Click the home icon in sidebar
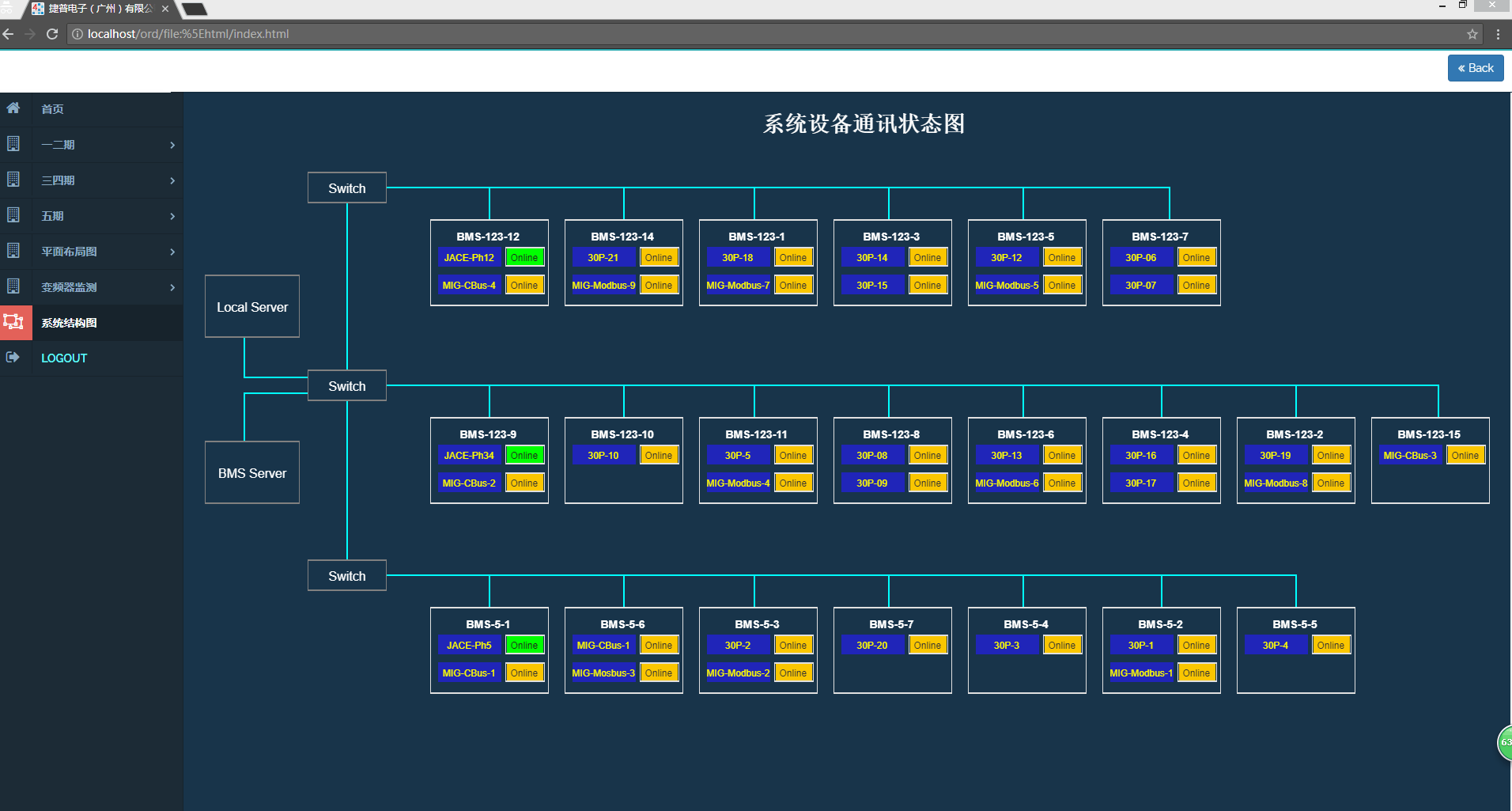1512x811 pixels. click(x=13, y=108)
